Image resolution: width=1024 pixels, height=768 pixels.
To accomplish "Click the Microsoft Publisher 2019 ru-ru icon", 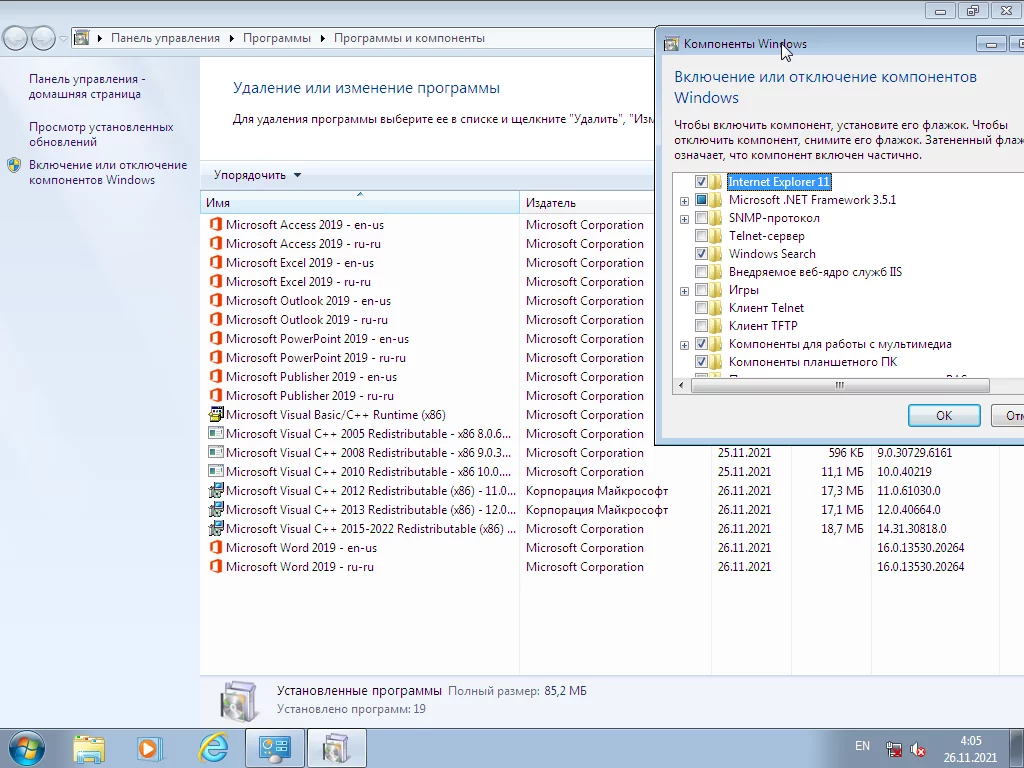I will point(216,395).
